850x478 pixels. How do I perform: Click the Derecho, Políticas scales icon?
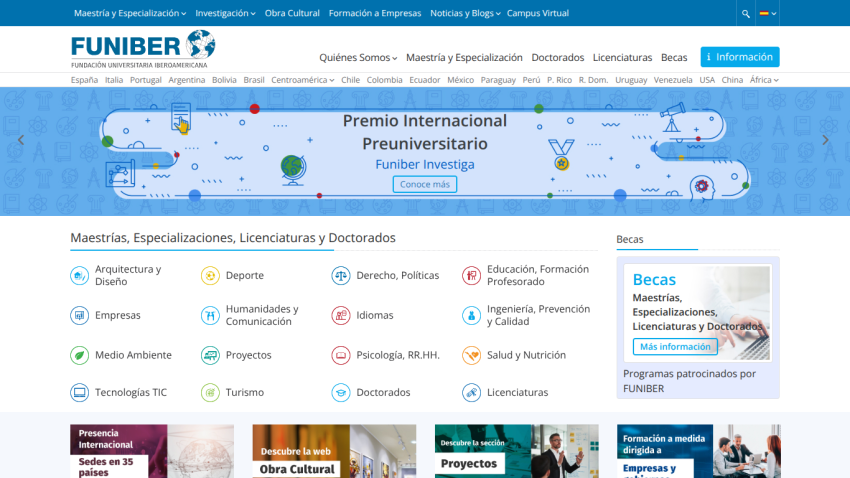point(341,275)
